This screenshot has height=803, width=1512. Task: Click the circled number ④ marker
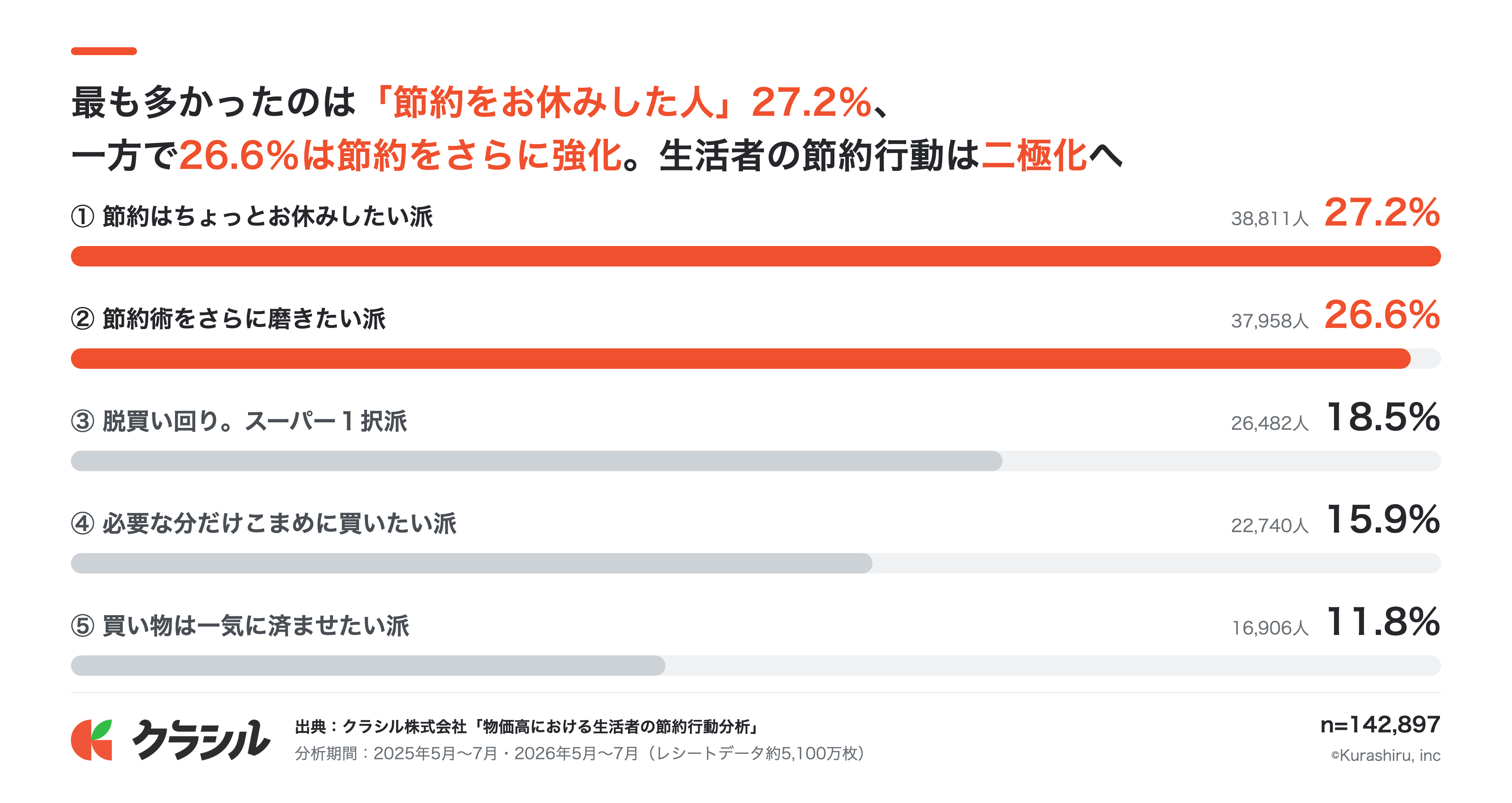[83, 523]
